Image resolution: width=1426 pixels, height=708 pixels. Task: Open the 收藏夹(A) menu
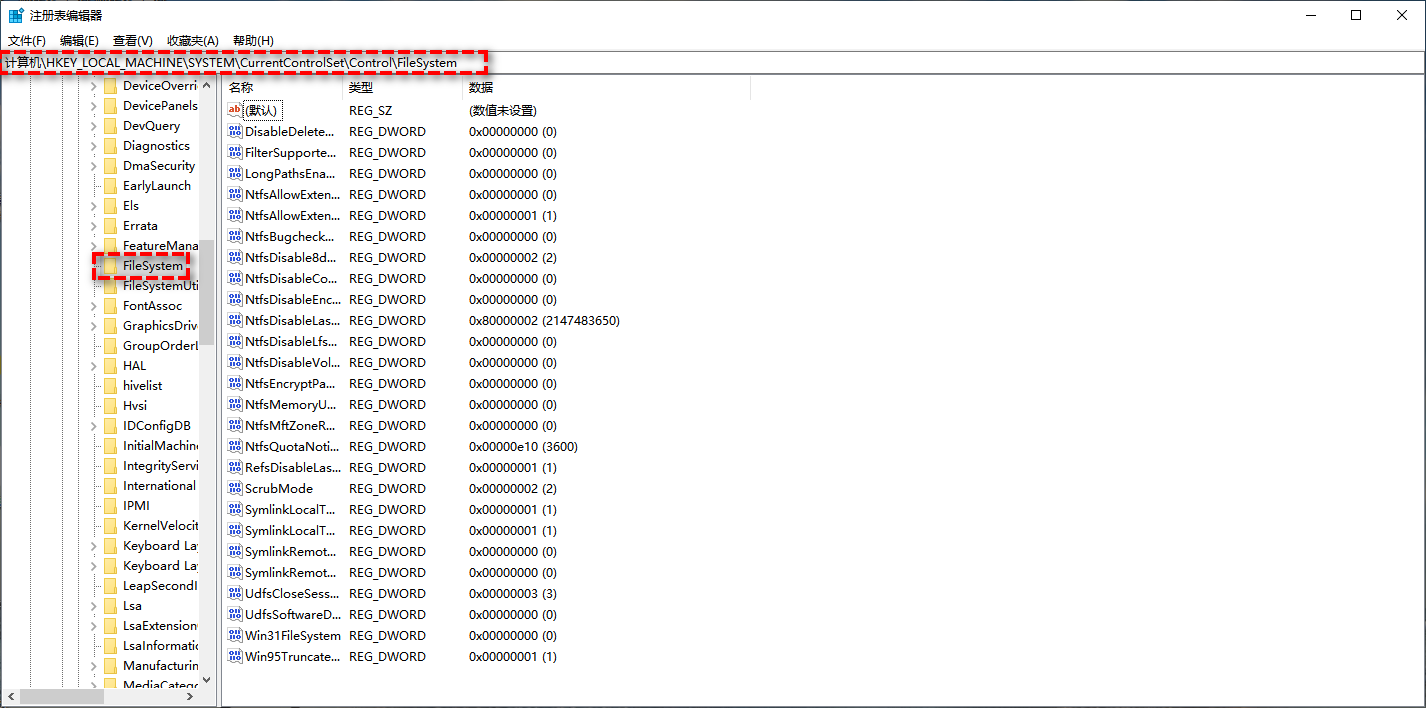(x=193, y=40)
